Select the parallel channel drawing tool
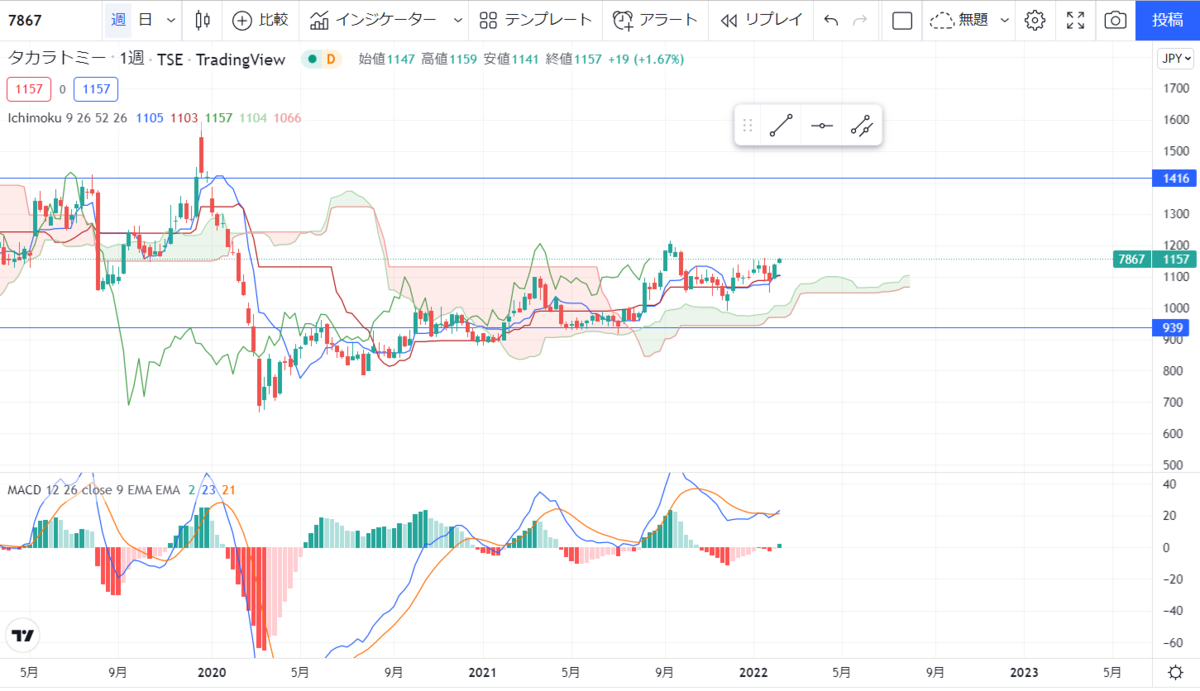The width and height of the screenshot is (1200, 691). point(861,126)
